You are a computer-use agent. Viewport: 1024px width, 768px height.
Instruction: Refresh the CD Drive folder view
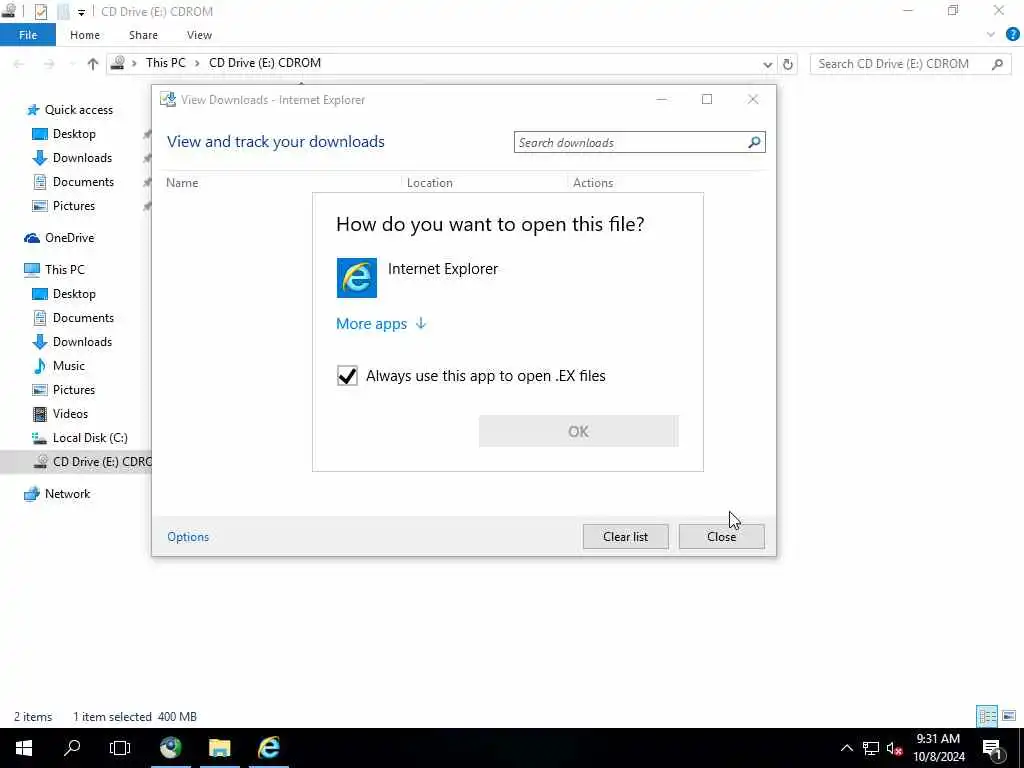pos(788,64)
